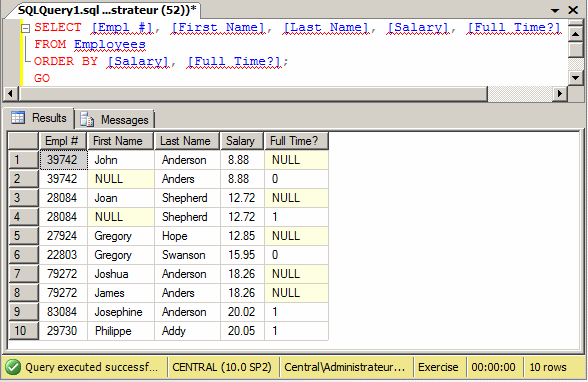The height and width of the screenshot is (382, 588).
Task: Click the horizontal scrollbar thumb in editor
Action: tap(254, 93)
